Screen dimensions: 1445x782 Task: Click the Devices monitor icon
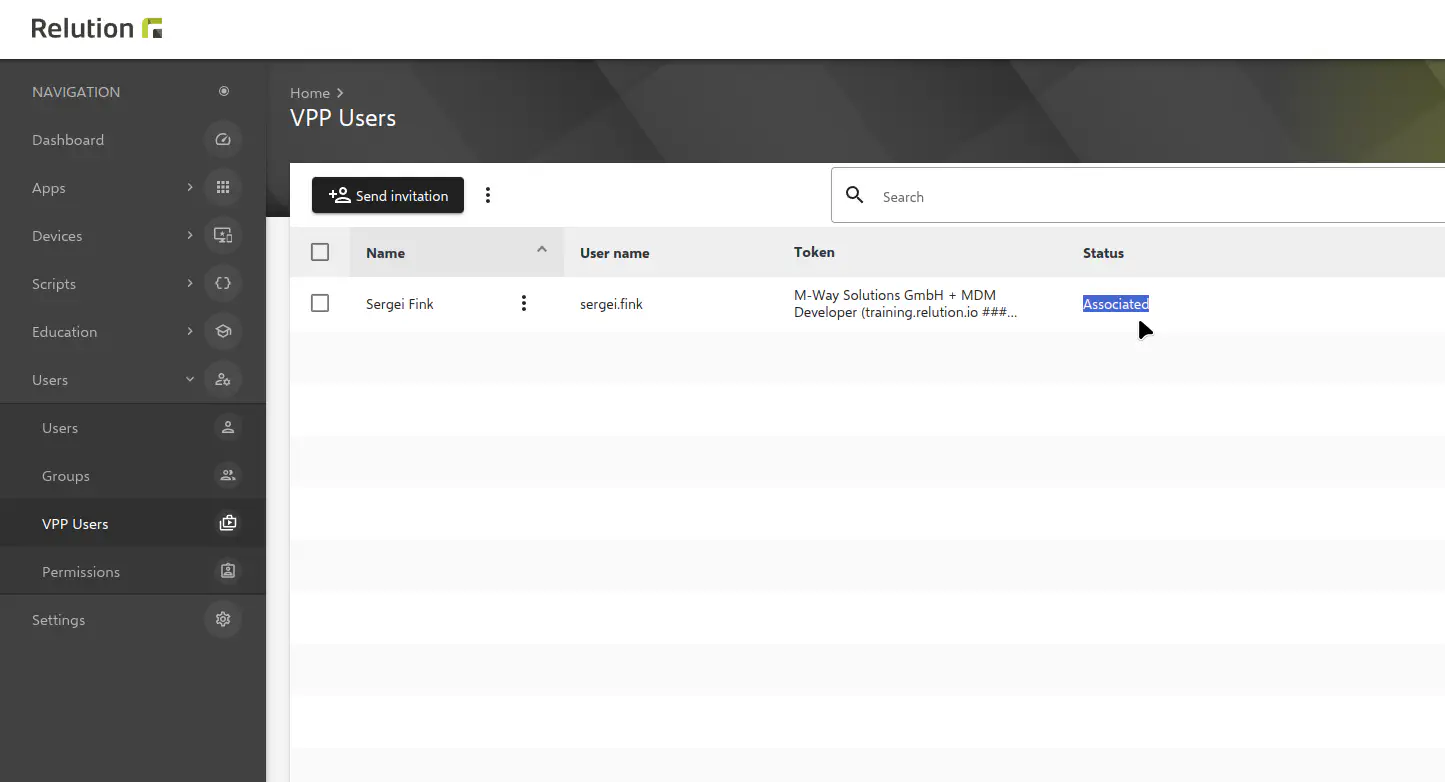pos(223,236)
